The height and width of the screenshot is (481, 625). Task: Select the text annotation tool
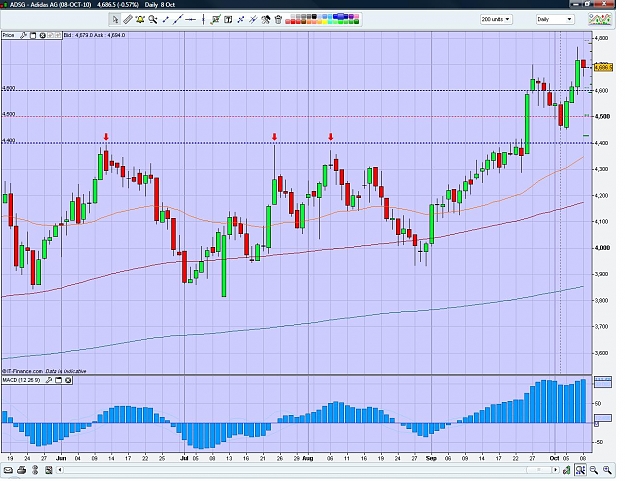click(228, 19)
